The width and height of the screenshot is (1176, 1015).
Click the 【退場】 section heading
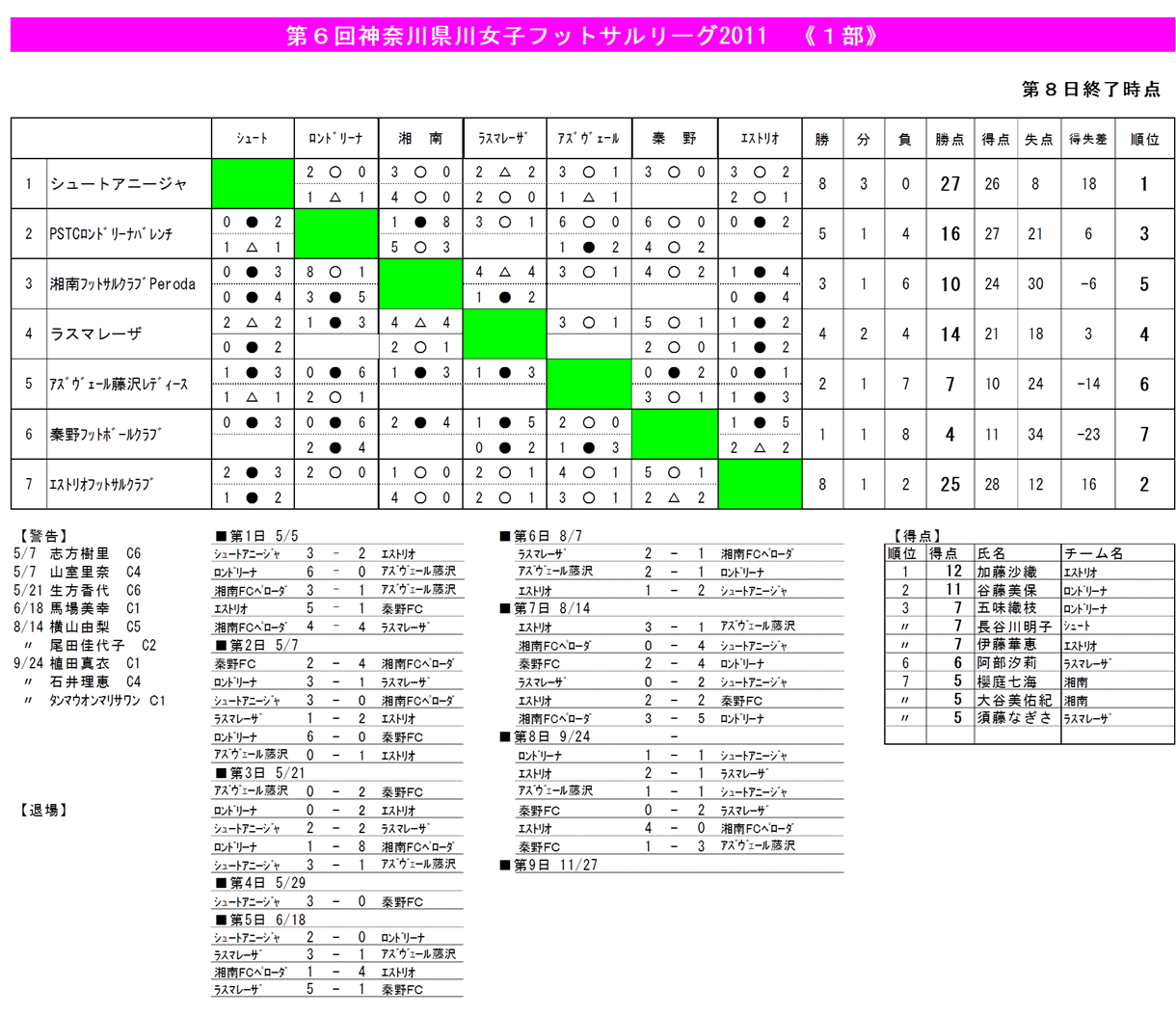click(42, 811)
